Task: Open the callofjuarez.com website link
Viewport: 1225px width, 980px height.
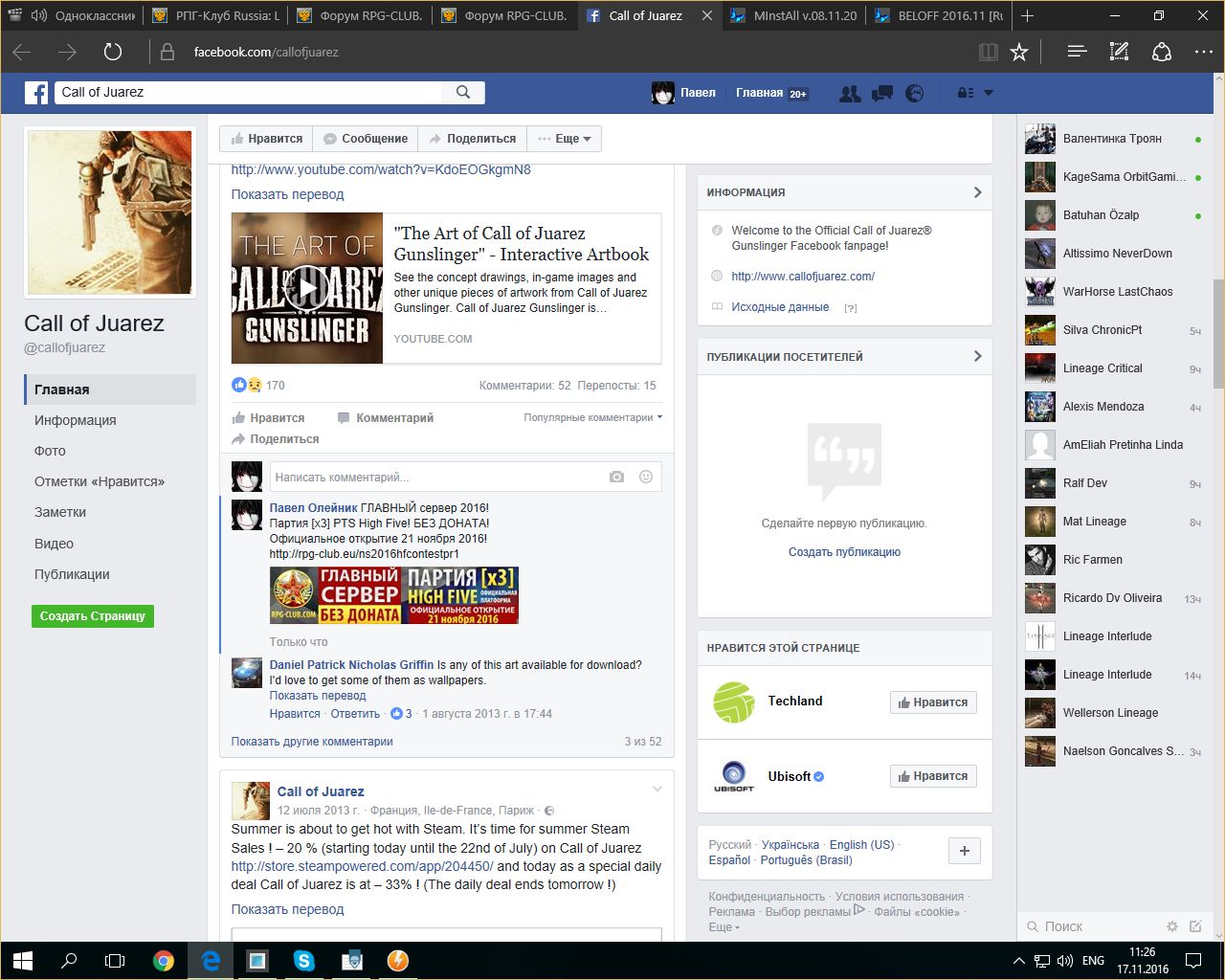Action: [x=802, y=277]
